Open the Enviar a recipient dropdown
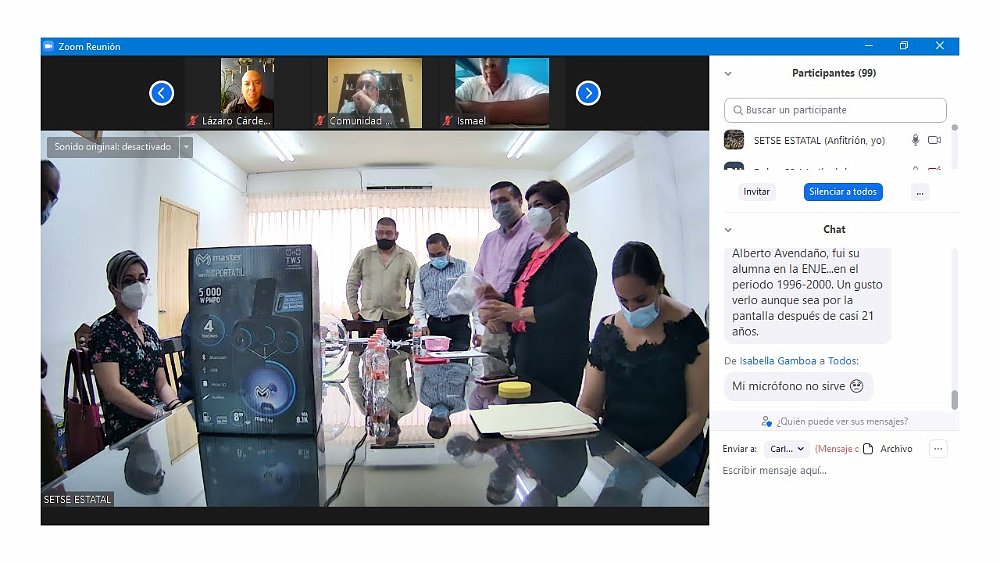This screenshot has width=1000, height=563. [787, 449]
